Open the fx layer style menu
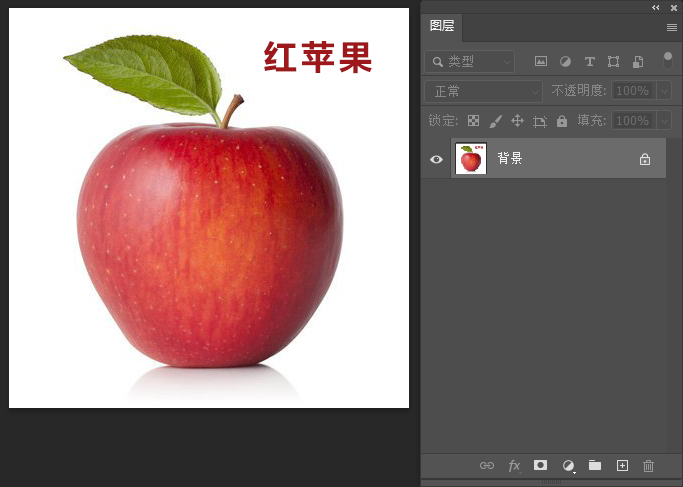Image resolution: width=683 pixels, height=487 pixels. (x=514, y=465)
